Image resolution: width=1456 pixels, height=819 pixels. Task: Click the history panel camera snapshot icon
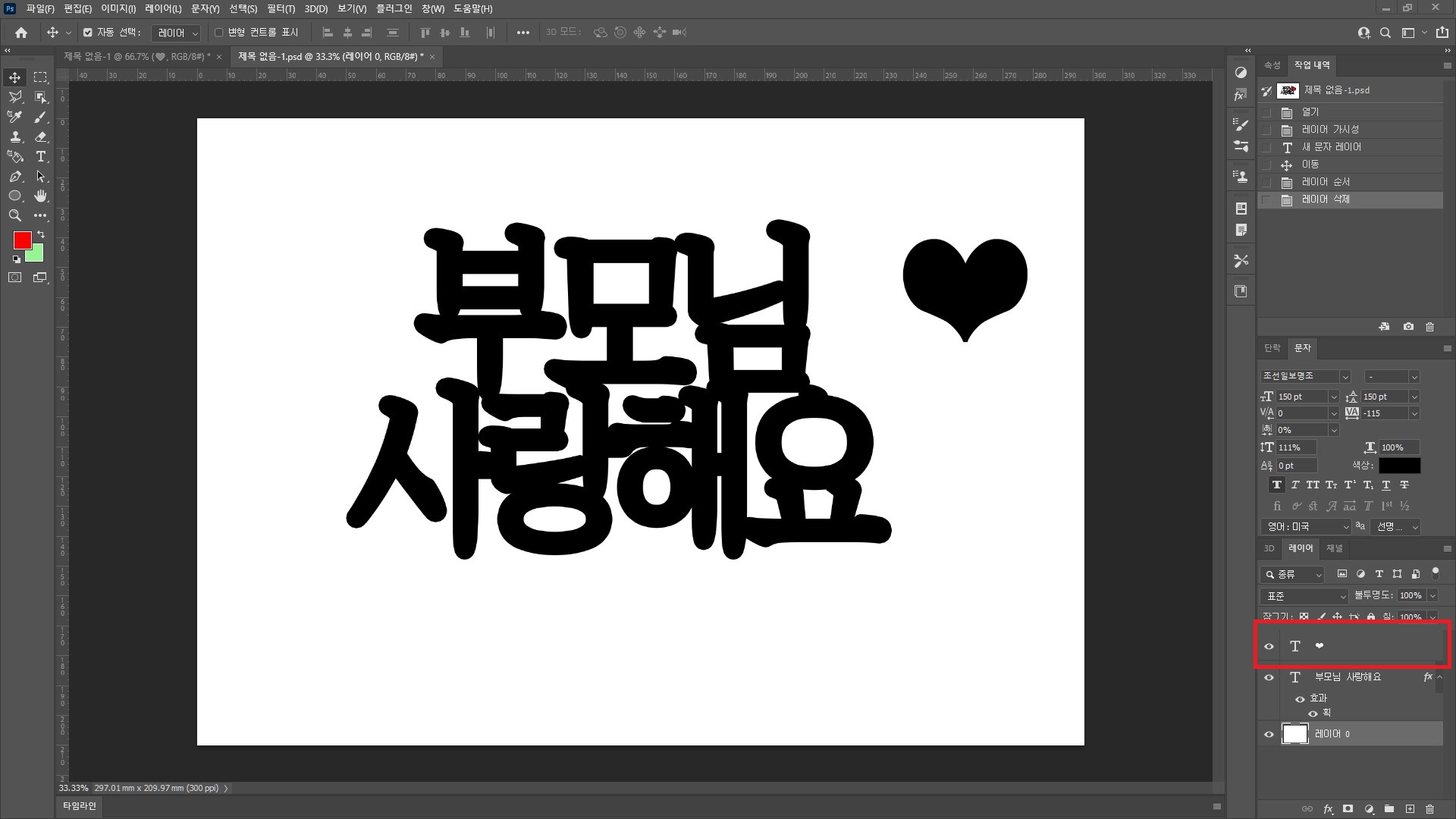(1408, 327)
